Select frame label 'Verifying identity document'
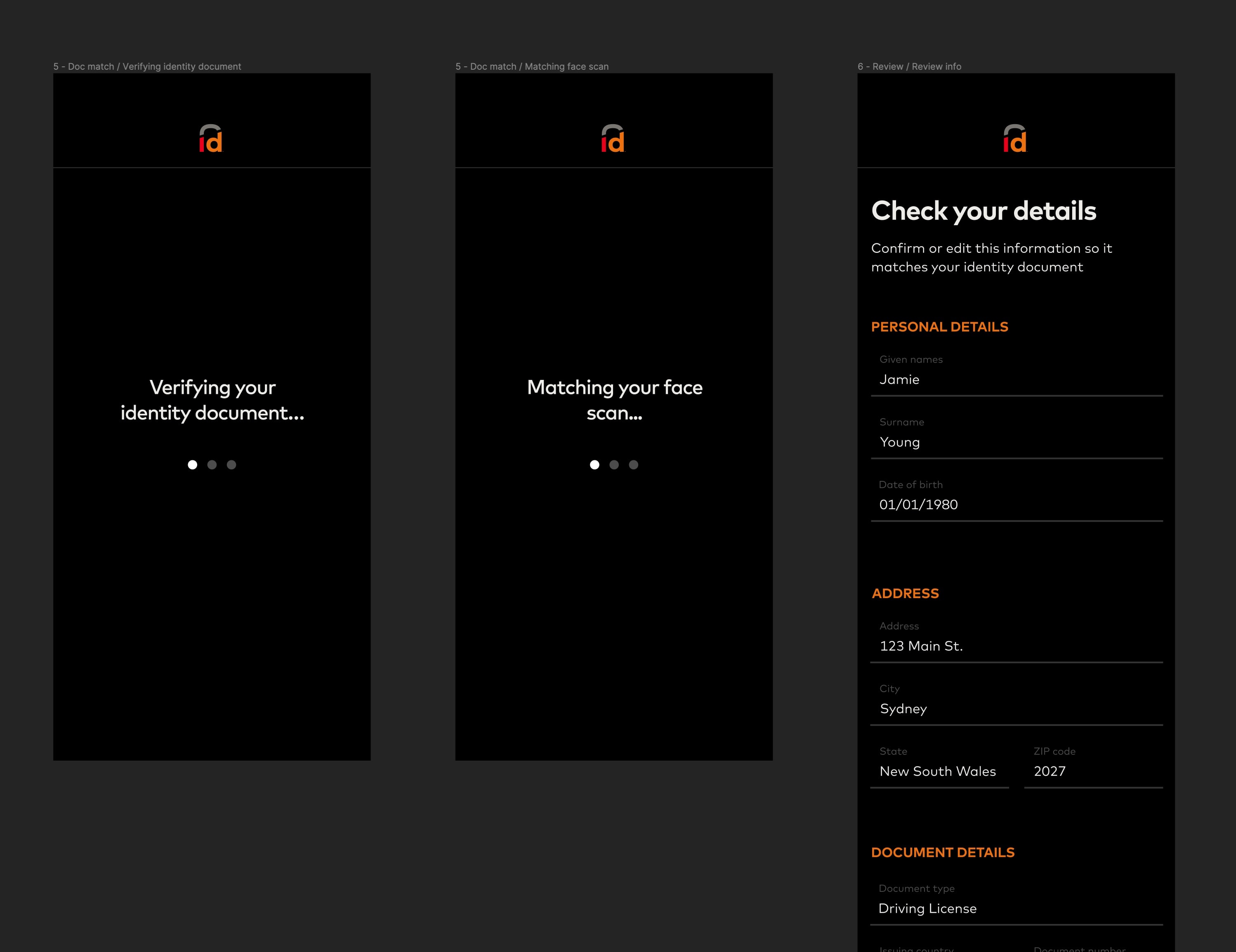Image resolution: width=1236 pixels, height=952 pixels. (147, 66)
